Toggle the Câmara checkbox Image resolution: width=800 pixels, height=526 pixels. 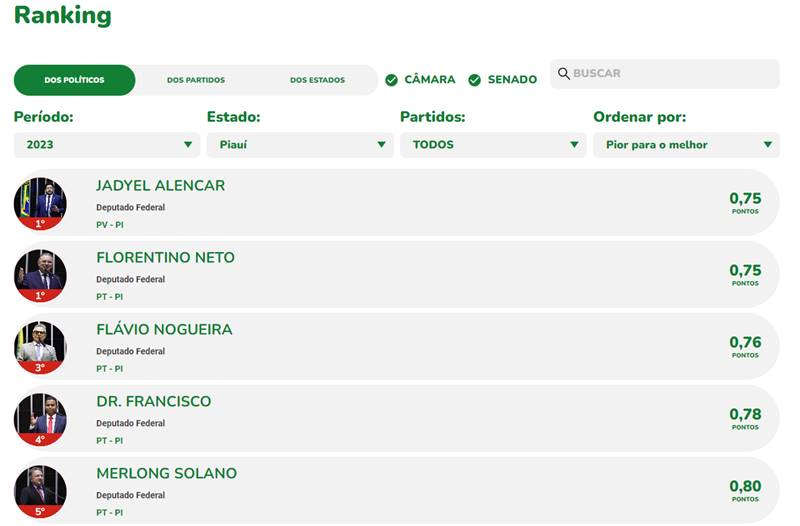[x=392, y=80]
